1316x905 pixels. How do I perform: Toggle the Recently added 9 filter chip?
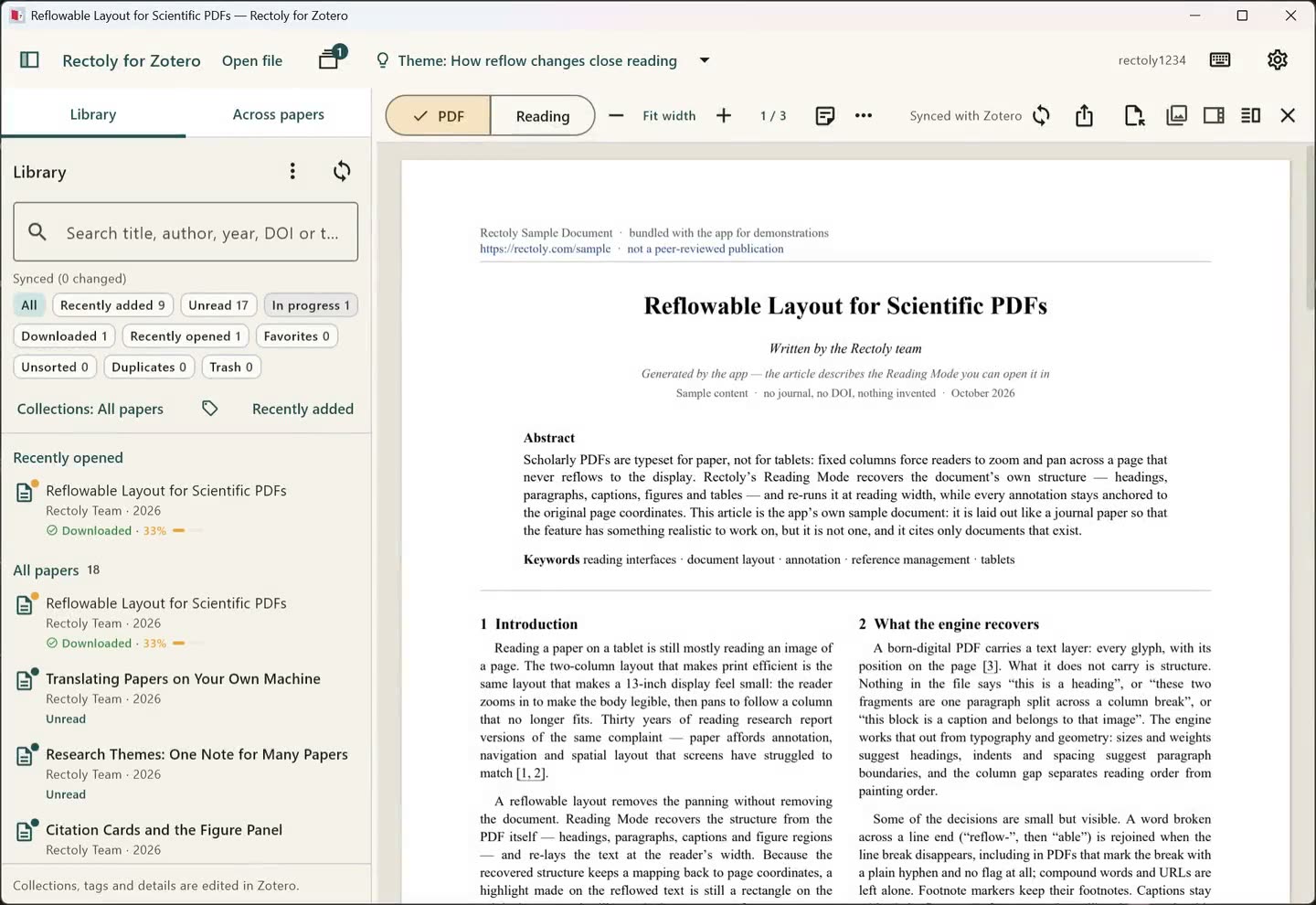coord(112,305)
